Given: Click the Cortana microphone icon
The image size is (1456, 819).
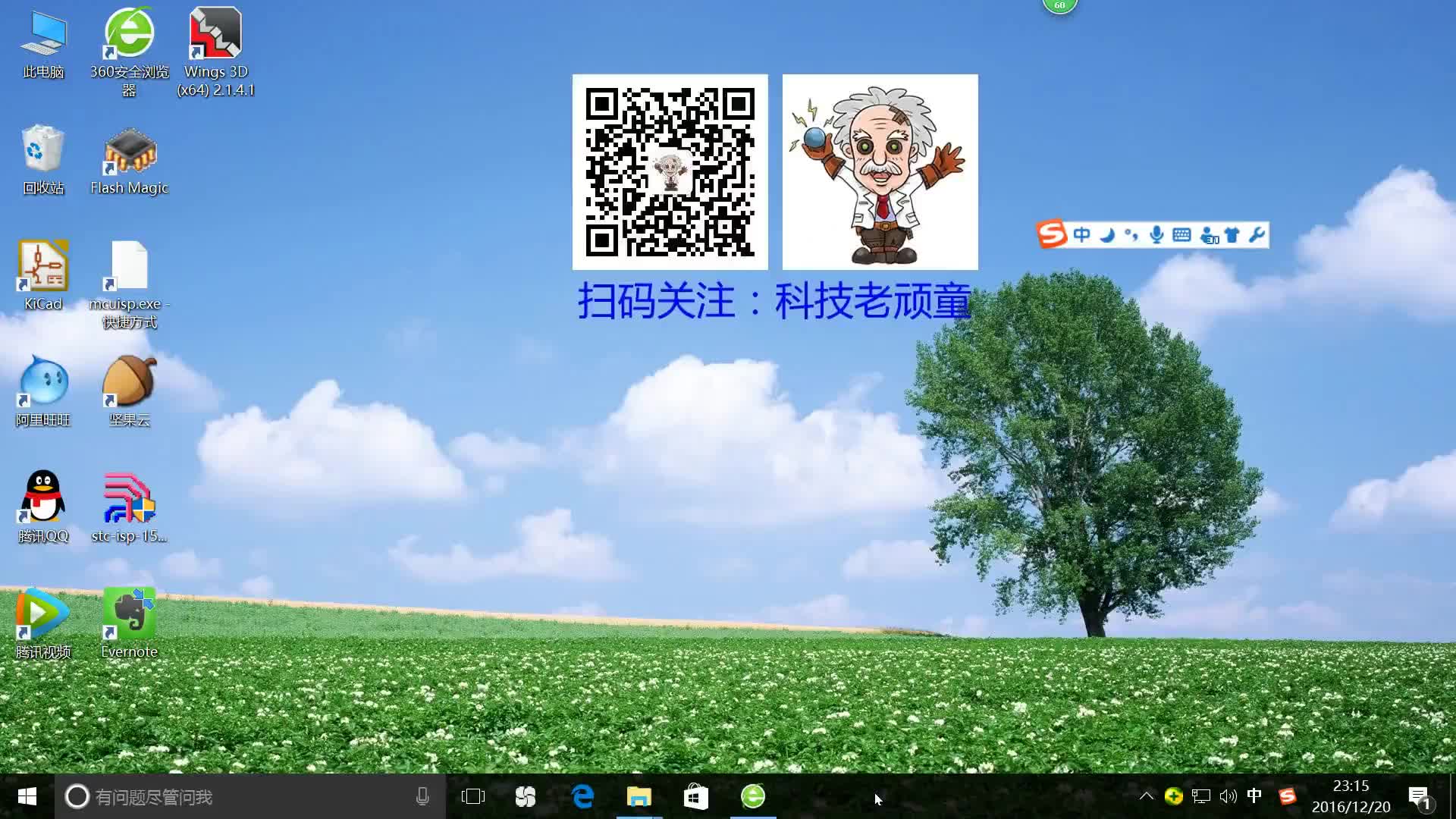Looking at the screenshot, I should tap(422, 796).
